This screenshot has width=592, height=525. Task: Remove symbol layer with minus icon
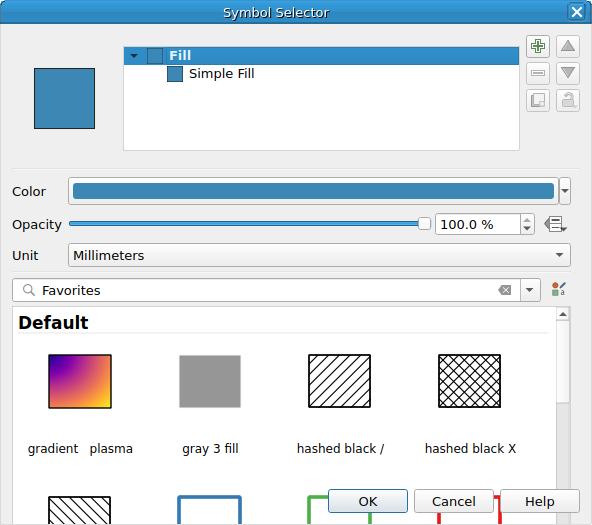[x=538, y=73]
